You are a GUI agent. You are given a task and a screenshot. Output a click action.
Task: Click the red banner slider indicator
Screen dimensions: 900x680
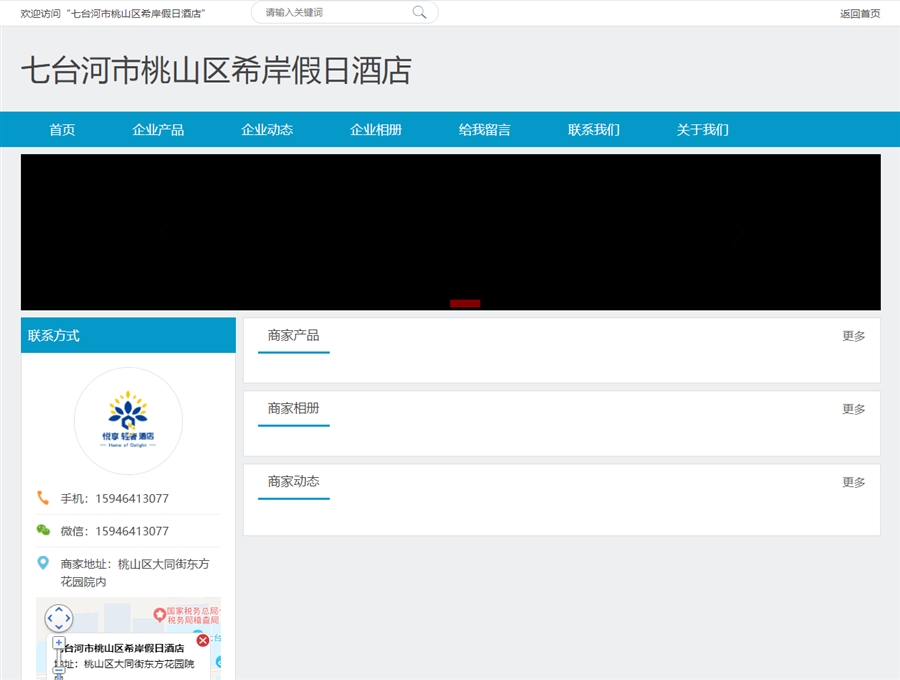pos(465,303)
